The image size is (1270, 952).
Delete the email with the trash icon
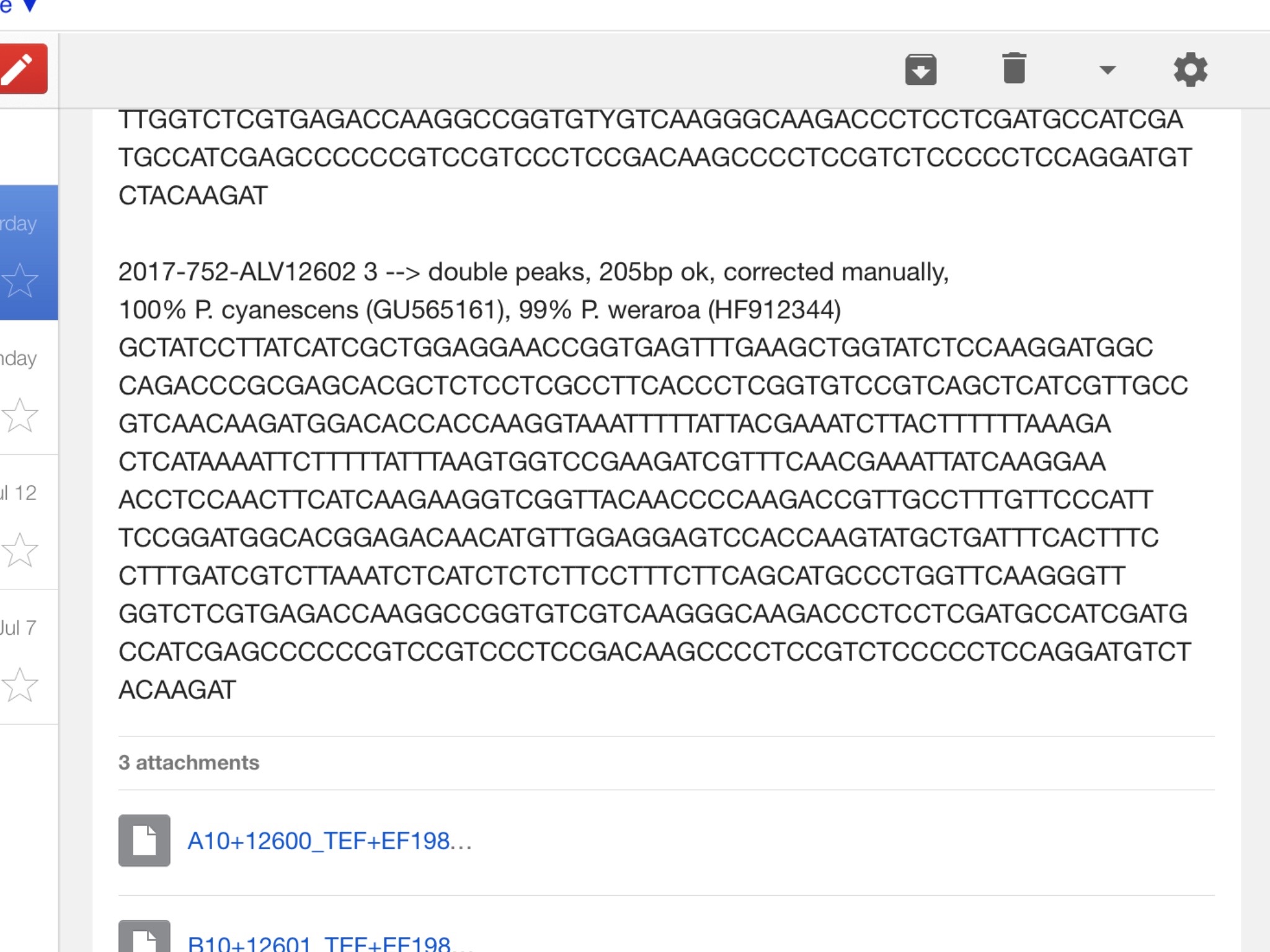(1015, 68)
